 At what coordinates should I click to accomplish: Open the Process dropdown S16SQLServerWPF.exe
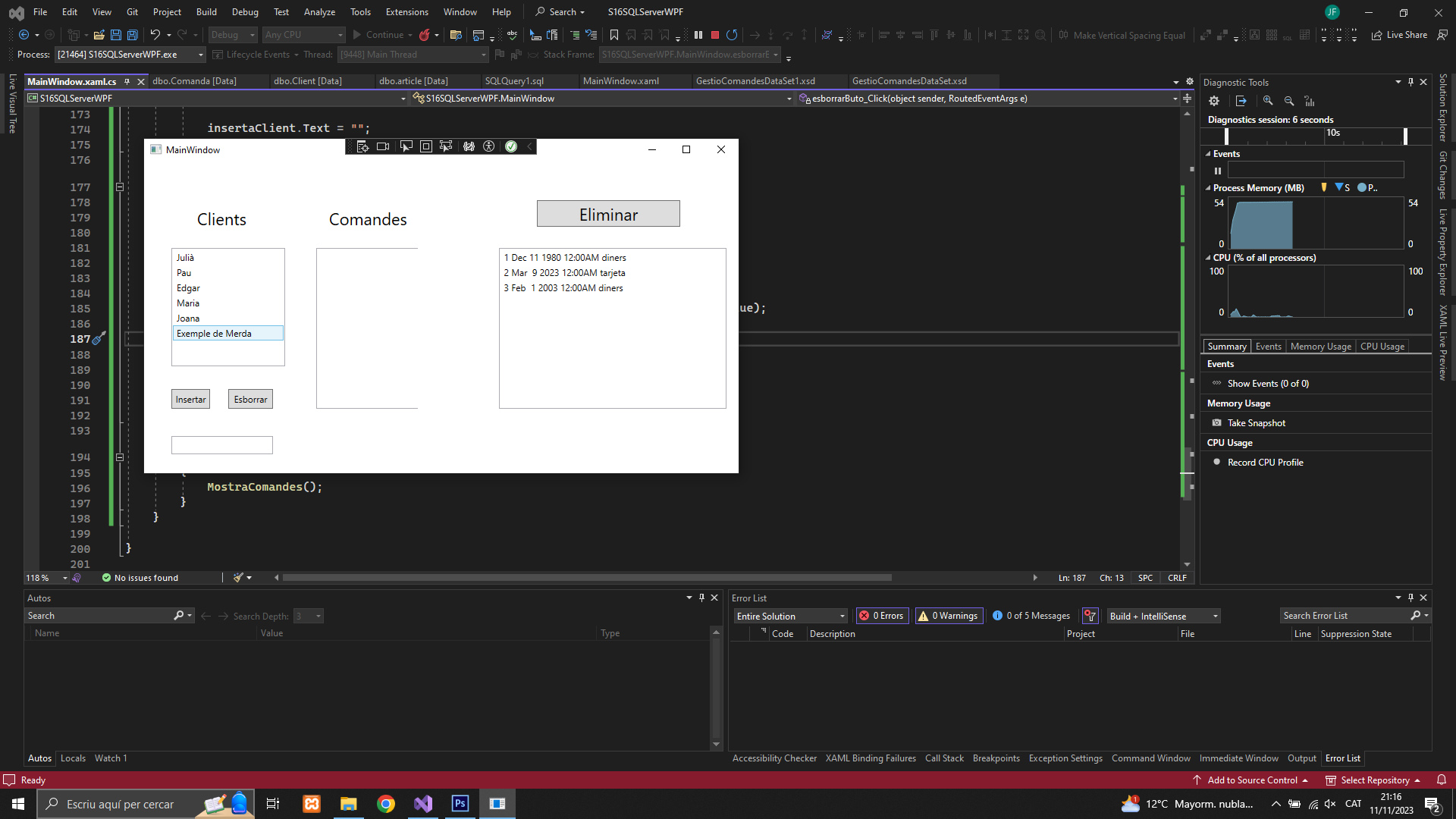pos(130,55)
